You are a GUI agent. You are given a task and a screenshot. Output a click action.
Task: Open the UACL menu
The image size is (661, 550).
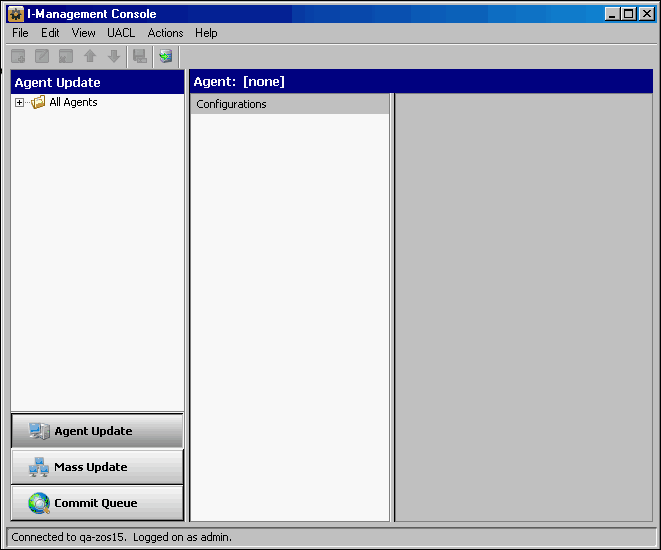click(x=121, y=33)
